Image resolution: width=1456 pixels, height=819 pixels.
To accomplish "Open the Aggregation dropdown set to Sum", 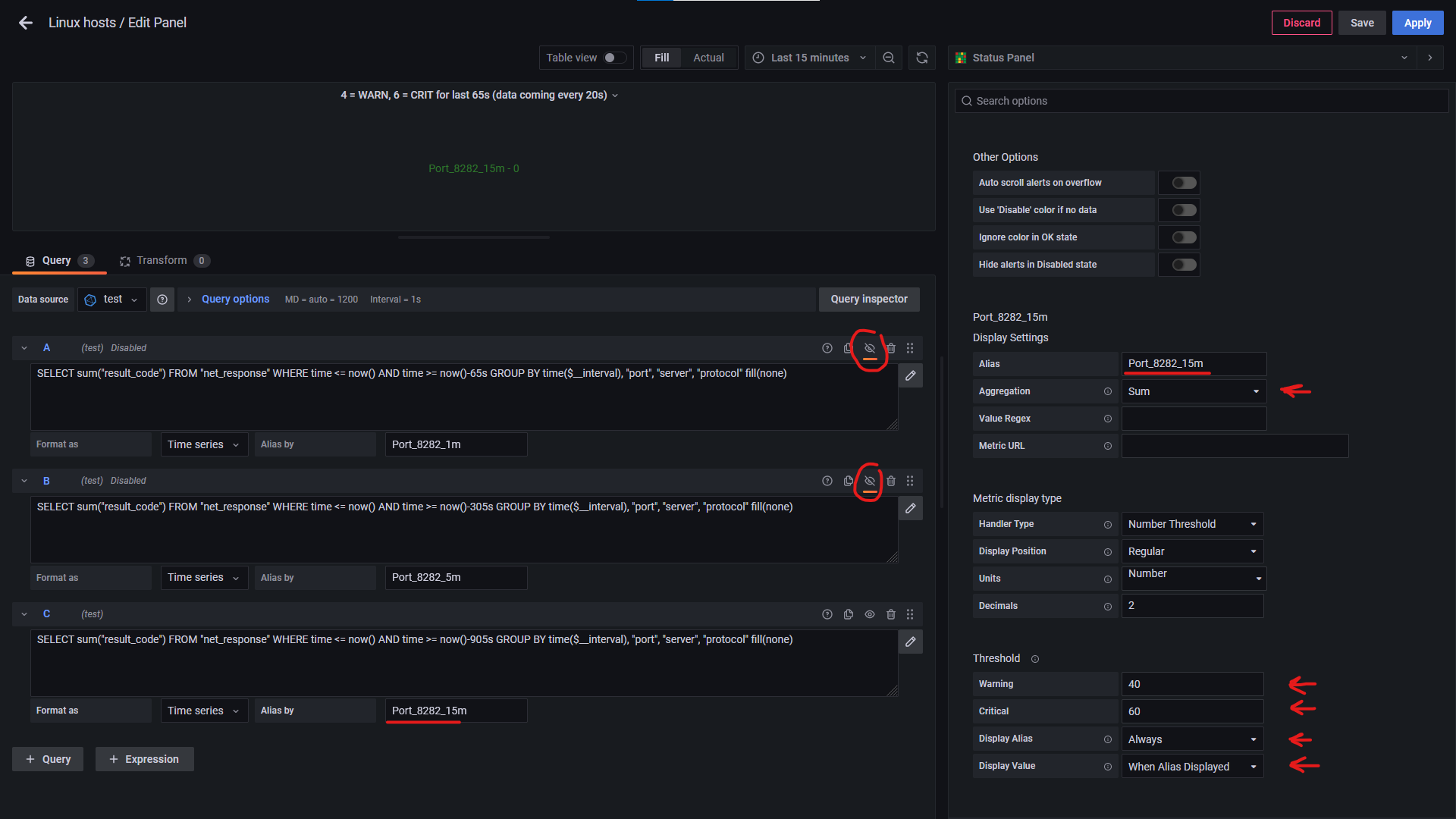I will (x=1193, y=391).
